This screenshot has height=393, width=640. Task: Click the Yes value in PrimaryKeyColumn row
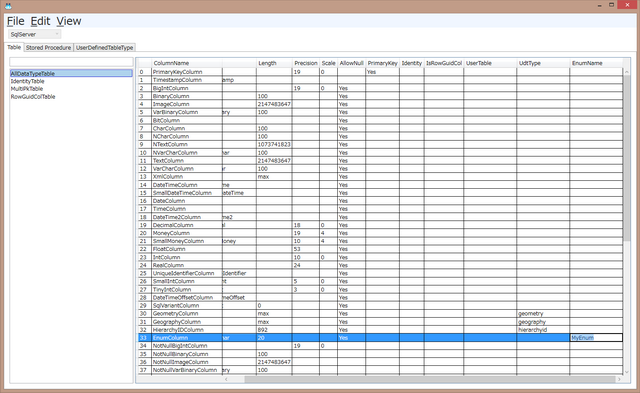point(382,72)
